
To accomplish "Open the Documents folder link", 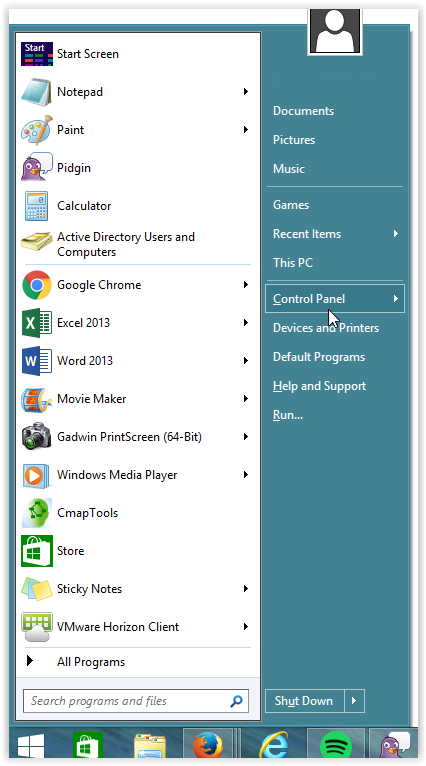I will 303,111.
